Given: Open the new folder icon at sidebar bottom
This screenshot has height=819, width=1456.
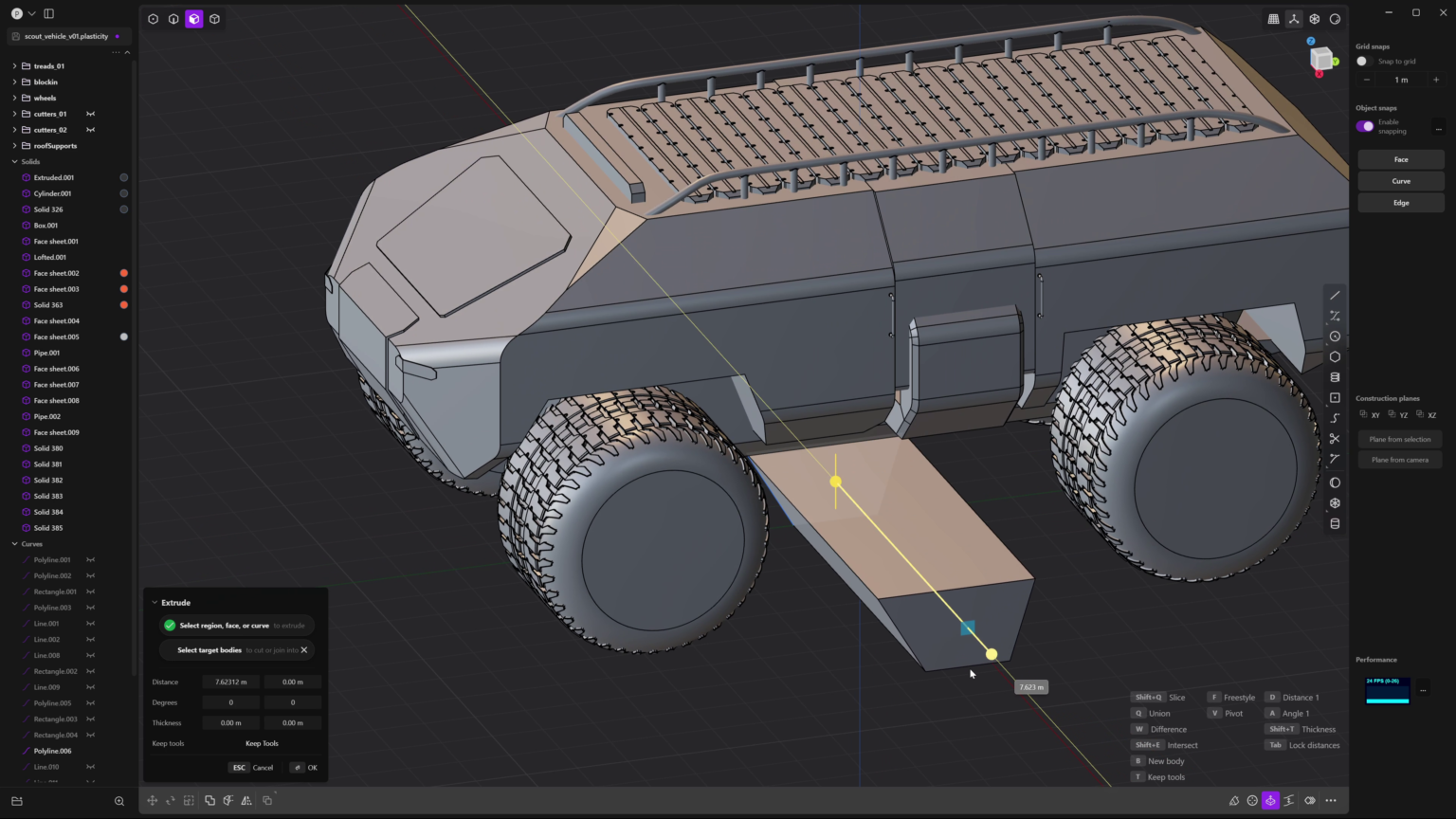Looking at the screenshot, I should tap(16, 801).
